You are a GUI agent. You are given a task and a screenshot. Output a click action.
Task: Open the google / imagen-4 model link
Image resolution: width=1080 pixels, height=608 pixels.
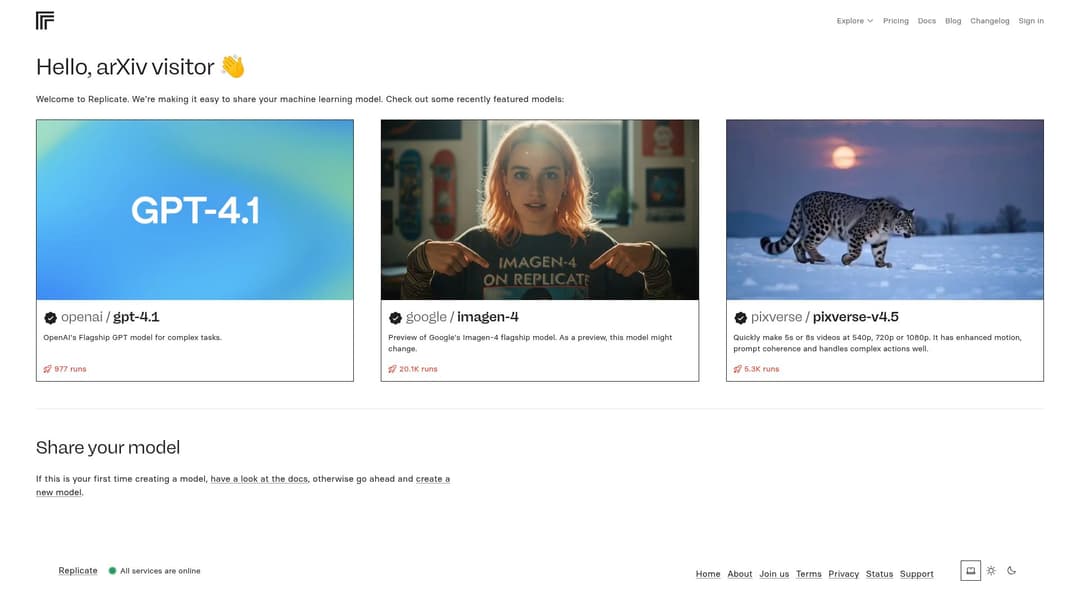(x=461, y=317)
